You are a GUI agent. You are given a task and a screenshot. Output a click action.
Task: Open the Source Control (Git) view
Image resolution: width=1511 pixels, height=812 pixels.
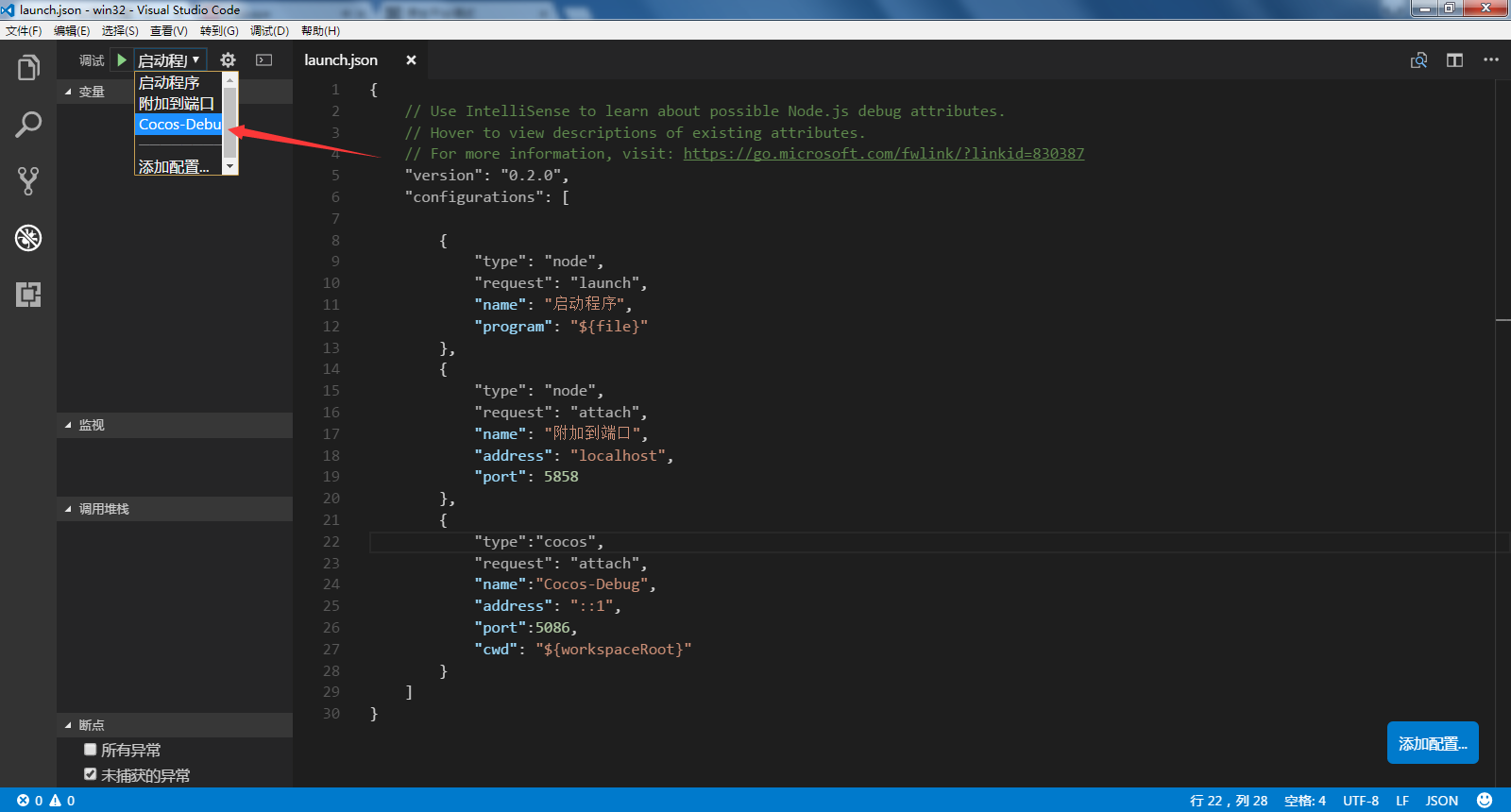pyautogui.click(x=28, y=181)
